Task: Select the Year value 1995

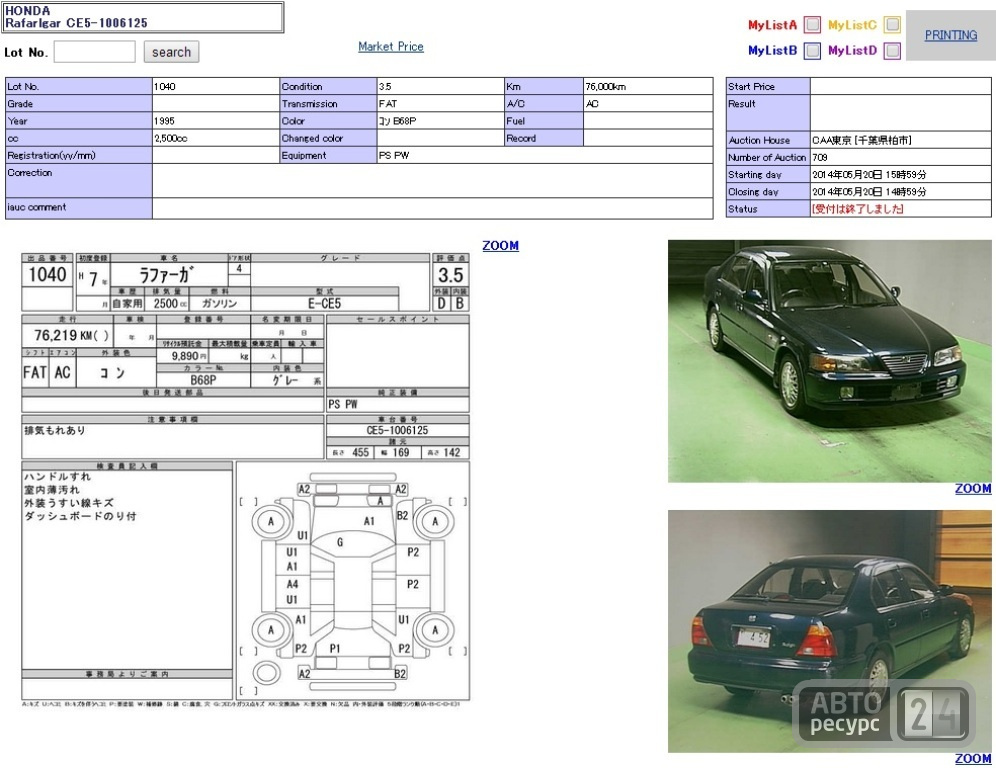Action: click(164, 121)
